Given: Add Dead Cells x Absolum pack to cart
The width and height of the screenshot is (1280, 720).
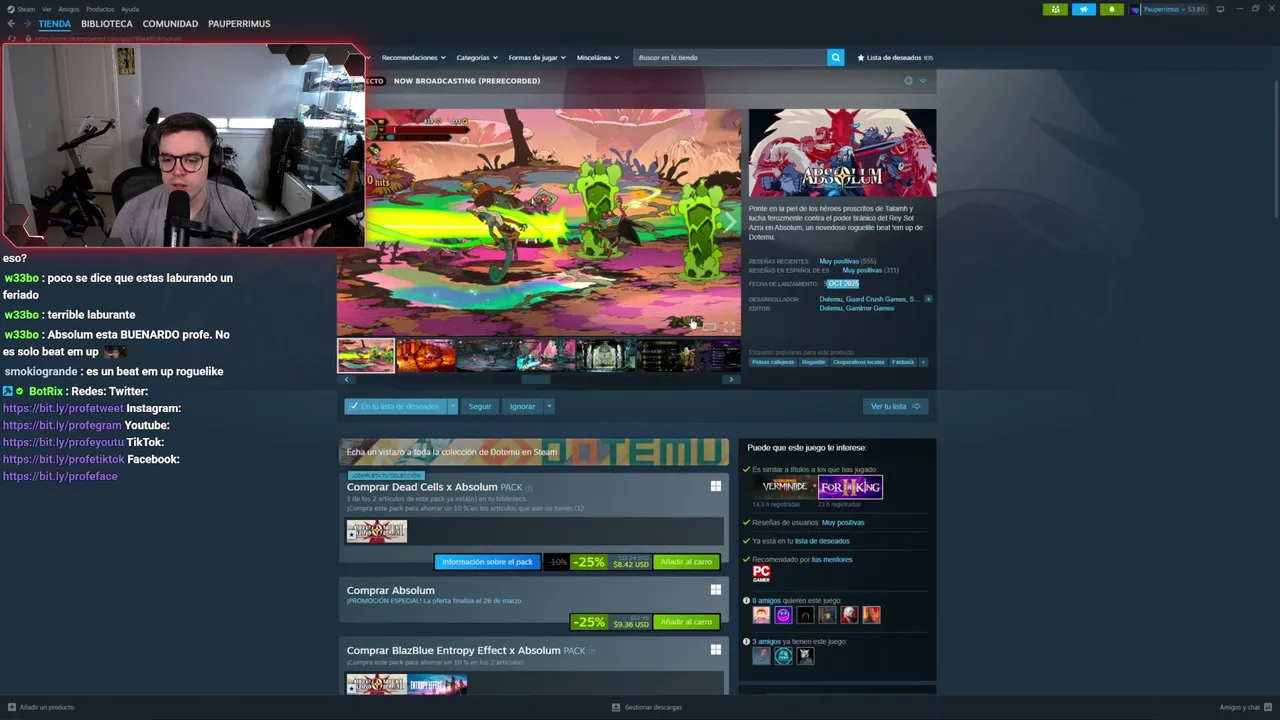Looking at the screenshot, I should pyautogui.click(x=686, y=562).
